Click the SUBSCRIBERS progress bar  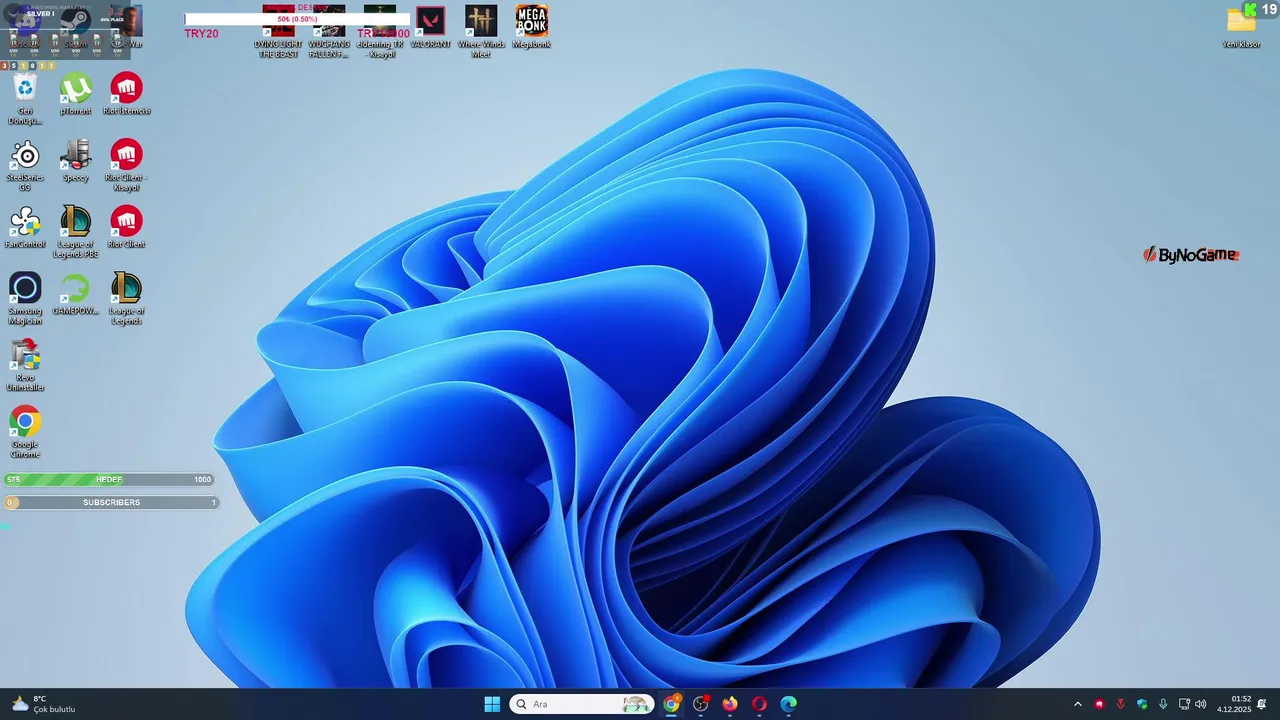pyautogui.click(x=110, y=502)
